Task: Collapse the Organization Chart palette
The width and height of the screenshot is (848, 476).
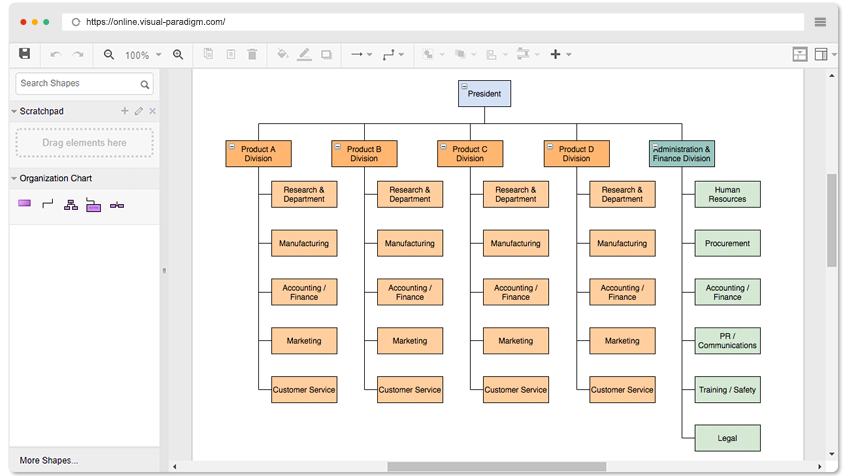Action: [14, 178]
